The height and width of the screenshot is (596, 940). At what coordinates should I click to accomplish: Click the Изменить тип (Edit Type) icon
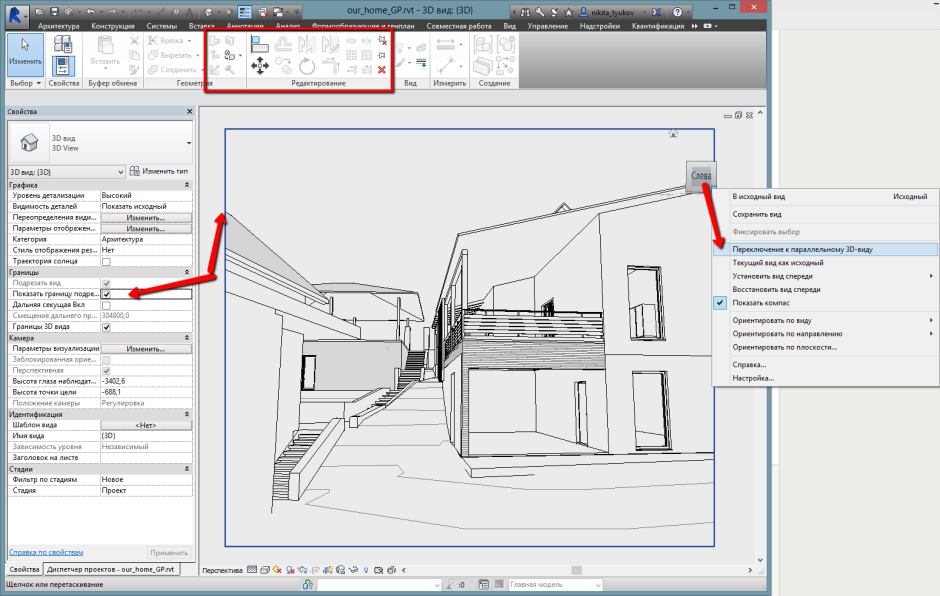(158, 172)
